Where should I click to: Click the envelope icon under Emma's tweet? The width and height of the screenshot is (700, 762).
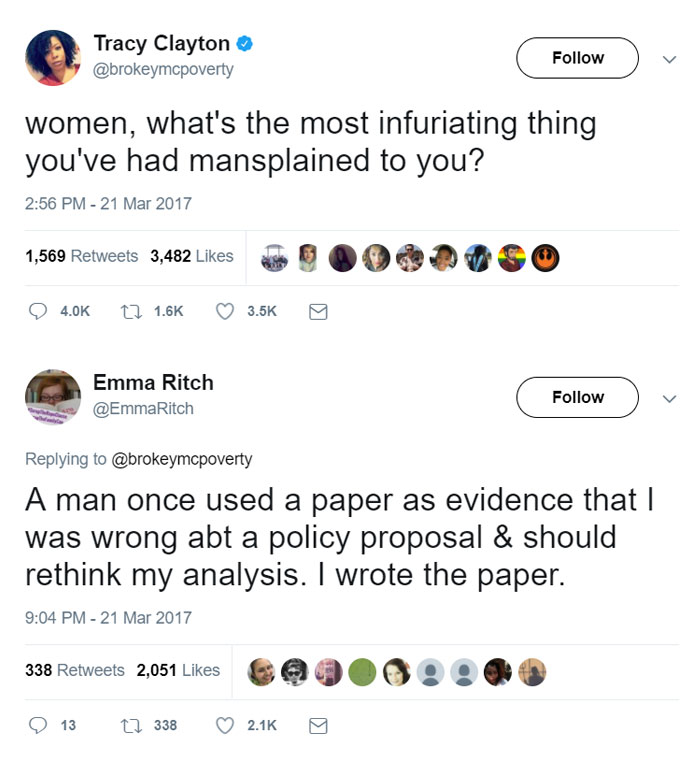[318, 726]
